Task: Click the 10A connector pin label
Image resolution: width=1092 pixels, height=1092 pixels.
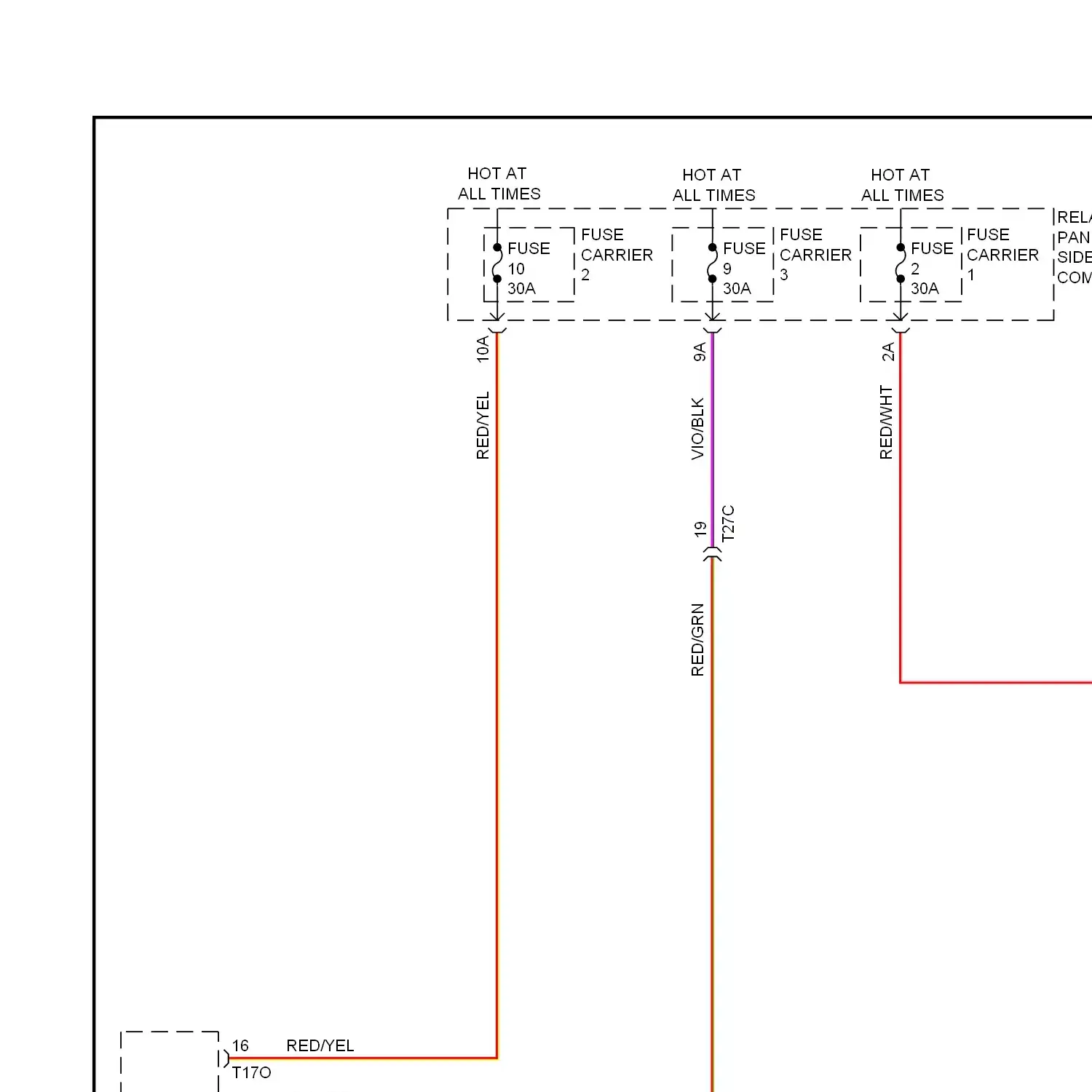Action: click(483, 349)
